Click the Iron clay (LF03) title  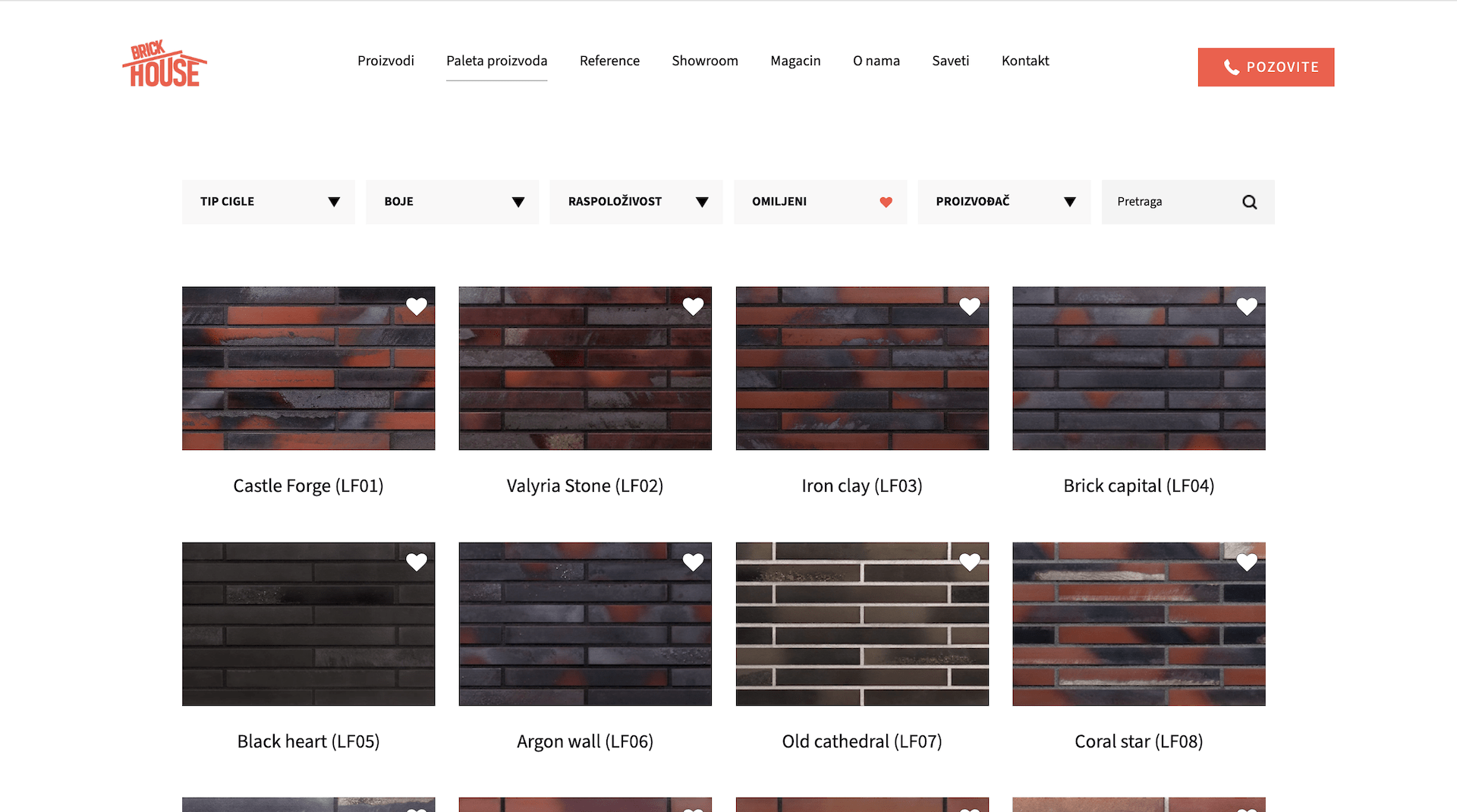(x=862, y=486)
